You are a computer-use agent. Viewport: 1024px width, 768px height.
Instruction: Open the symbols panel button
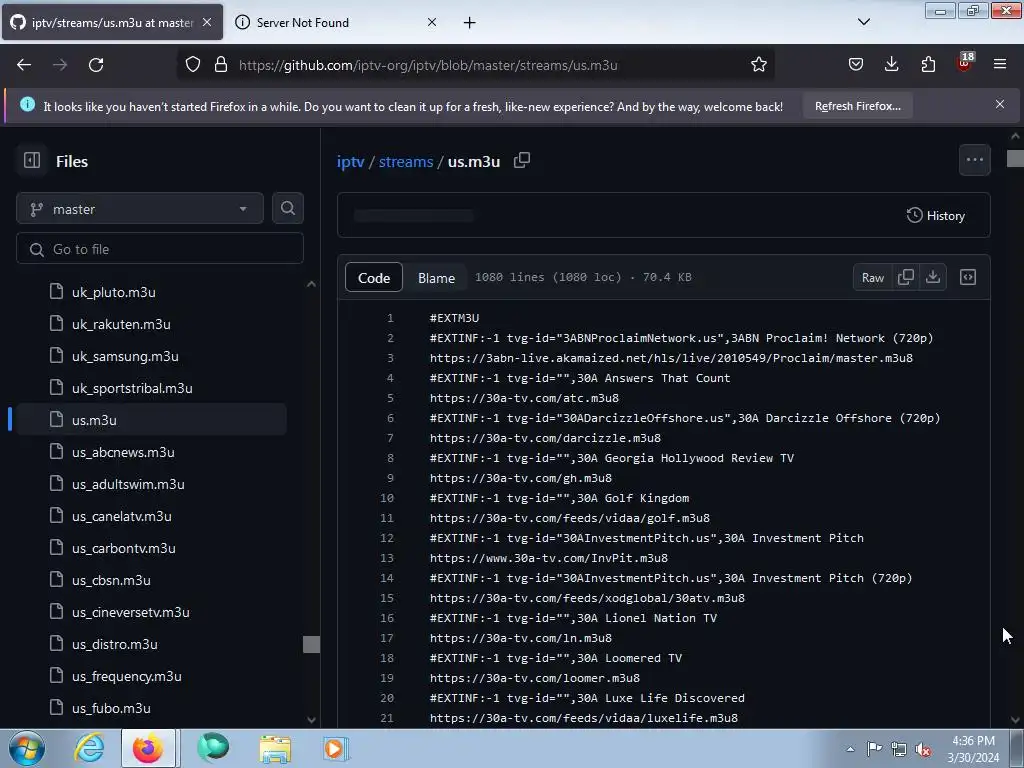coord(968,278)
